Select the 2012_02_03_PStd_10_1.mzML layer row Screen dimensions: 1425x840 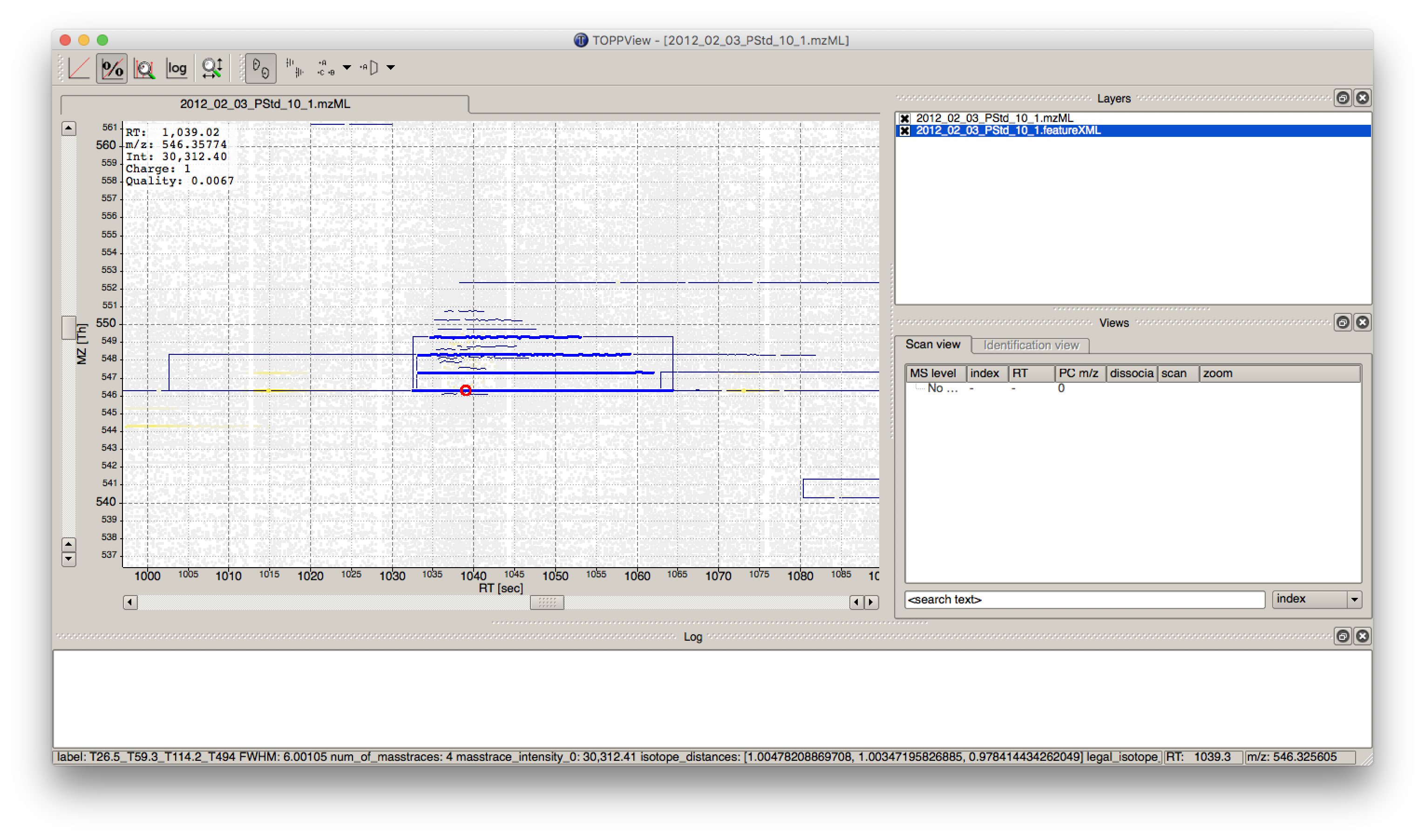tap(1133, 118)
